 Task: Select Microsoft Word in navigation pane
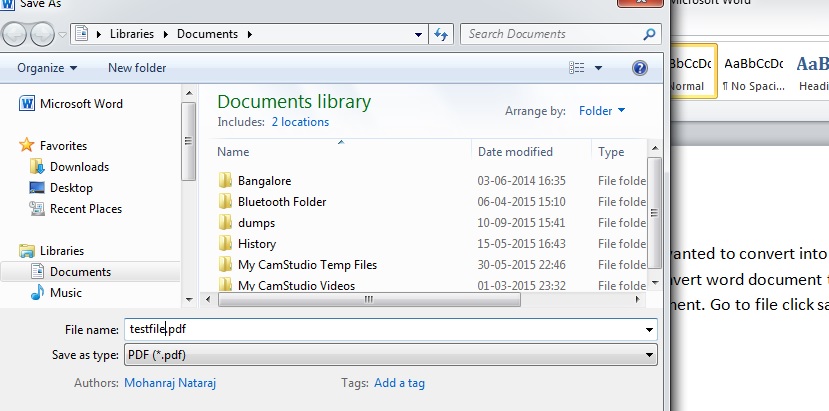coord(71,104)
